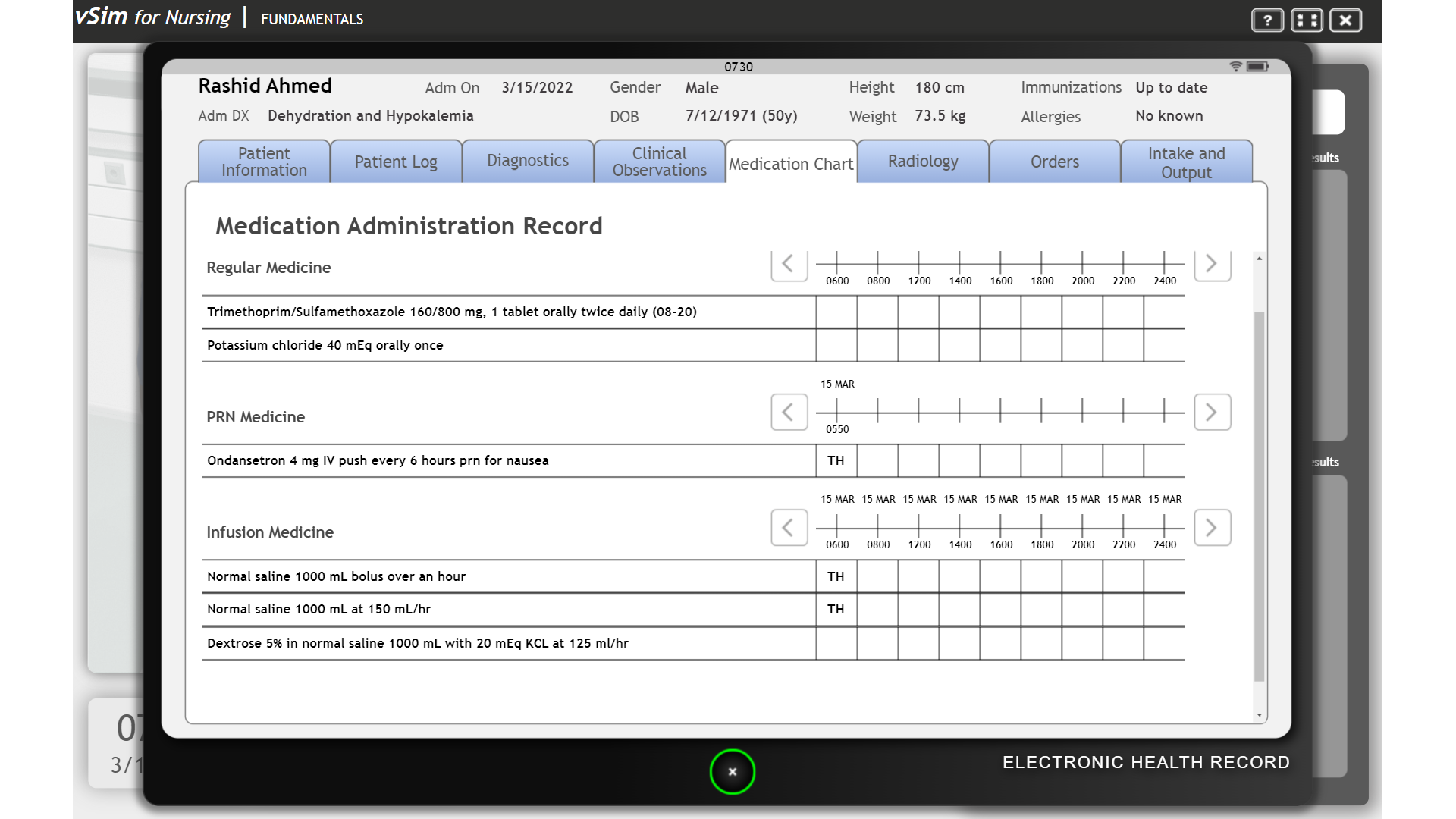This screenshot has width=1456, height=819.
Task: Move Infusion Medicine timeline forward
Action: (x=1212, y=528)
